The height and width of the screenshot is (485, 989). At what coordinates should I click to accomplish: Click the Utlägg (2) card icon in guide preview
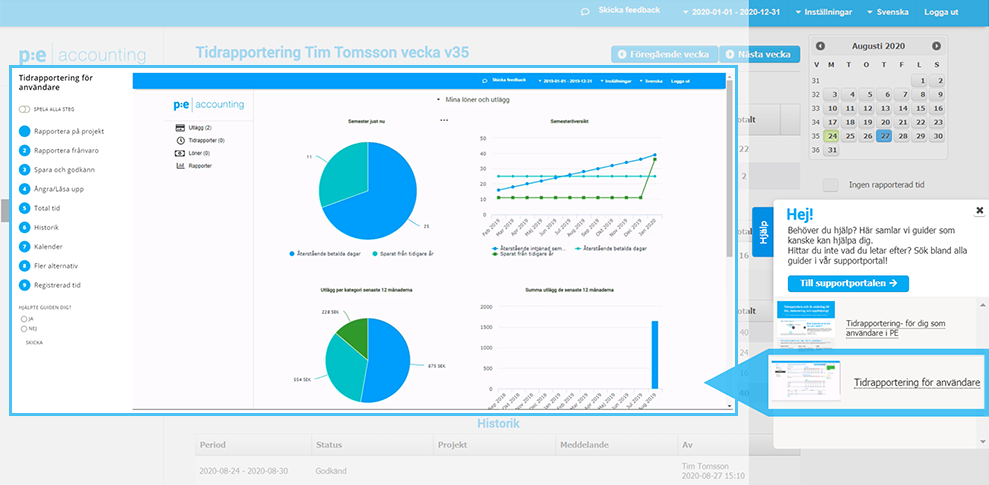pos(180,128)
